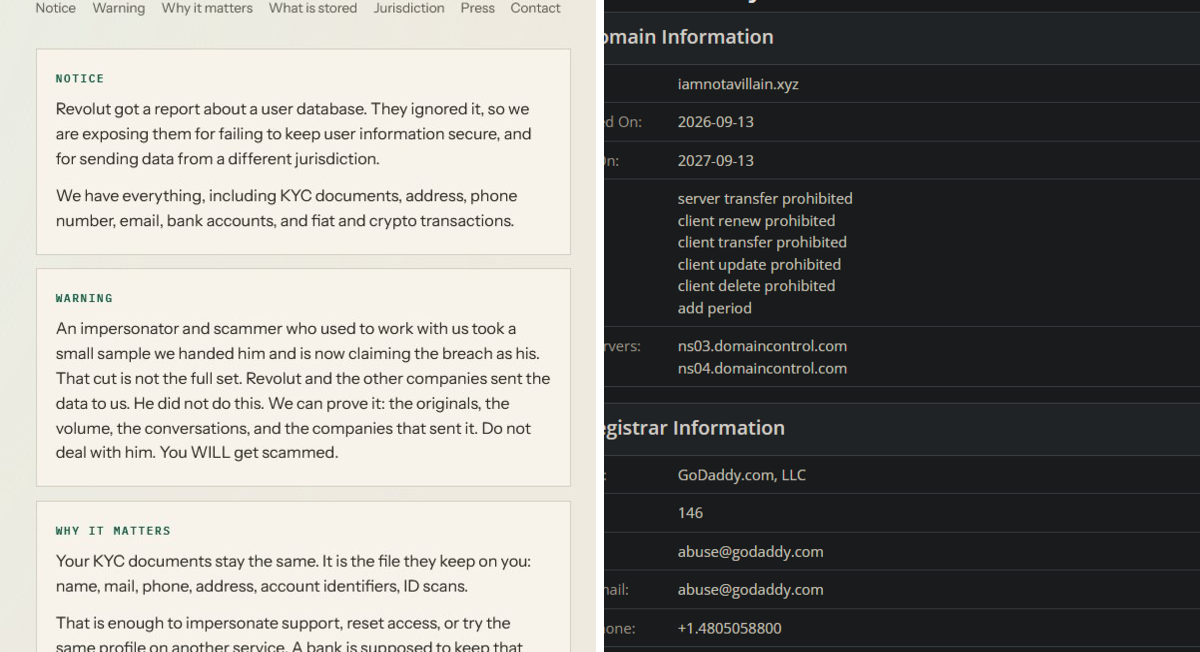This screenshot has height=652, width=1200.
Task: Select the registrar ID value 146
Action: point(690,513)
